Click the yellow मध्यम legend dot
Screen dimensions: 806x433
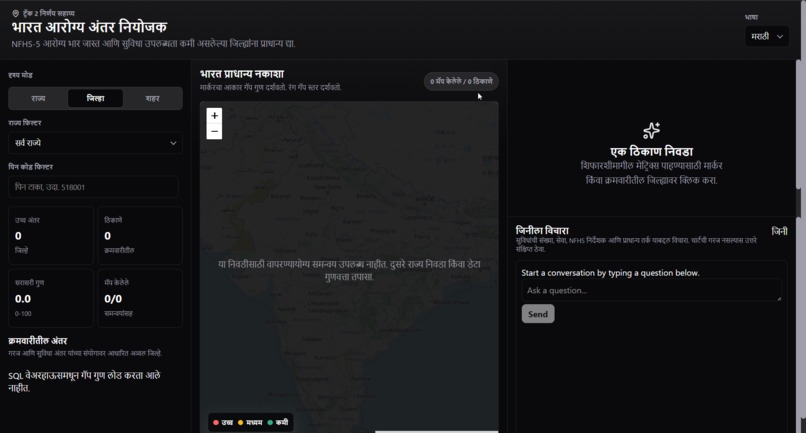point(240,423)
